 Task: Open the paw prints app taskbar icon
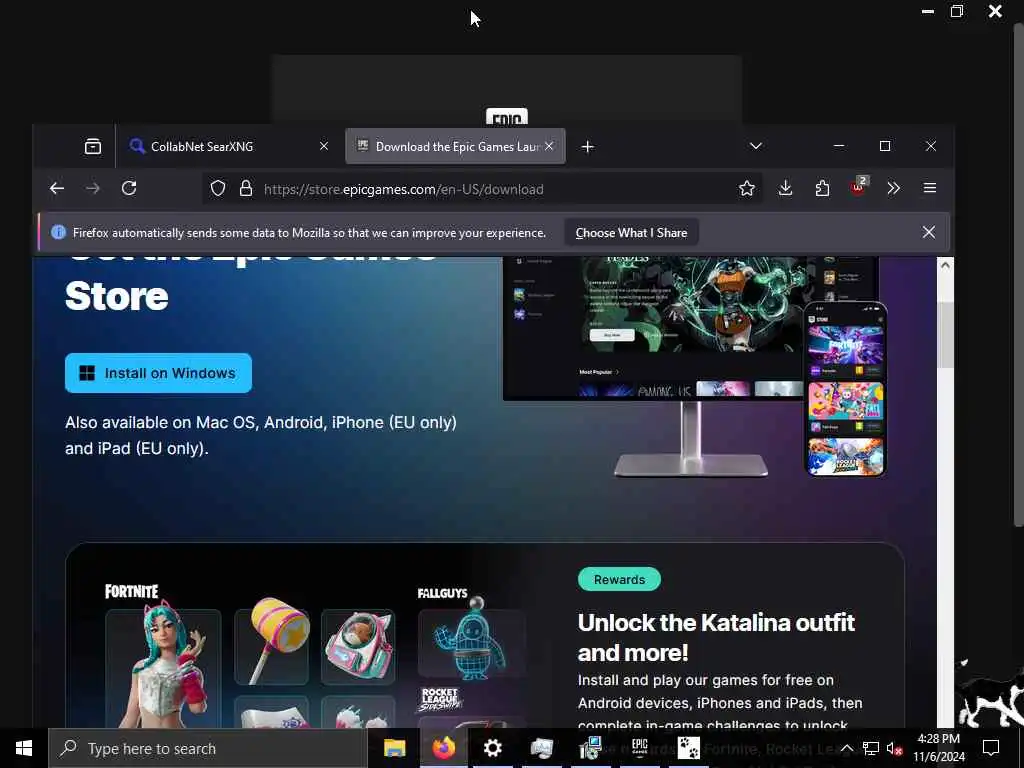pos(688,748)
